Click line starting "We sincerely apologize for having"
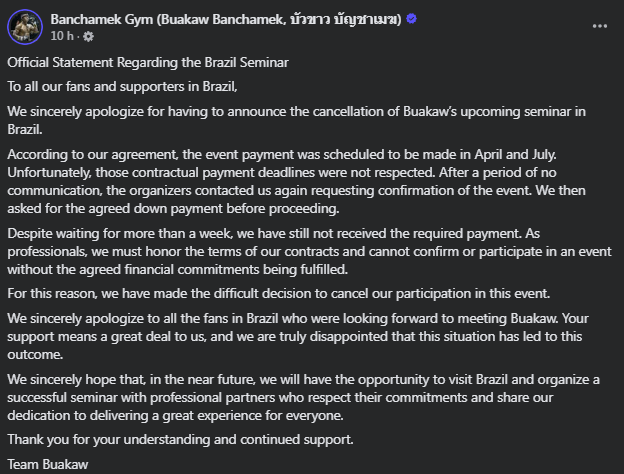Image resolution: width=624 pixels, height=474 pixels. (x=296, y=111)
